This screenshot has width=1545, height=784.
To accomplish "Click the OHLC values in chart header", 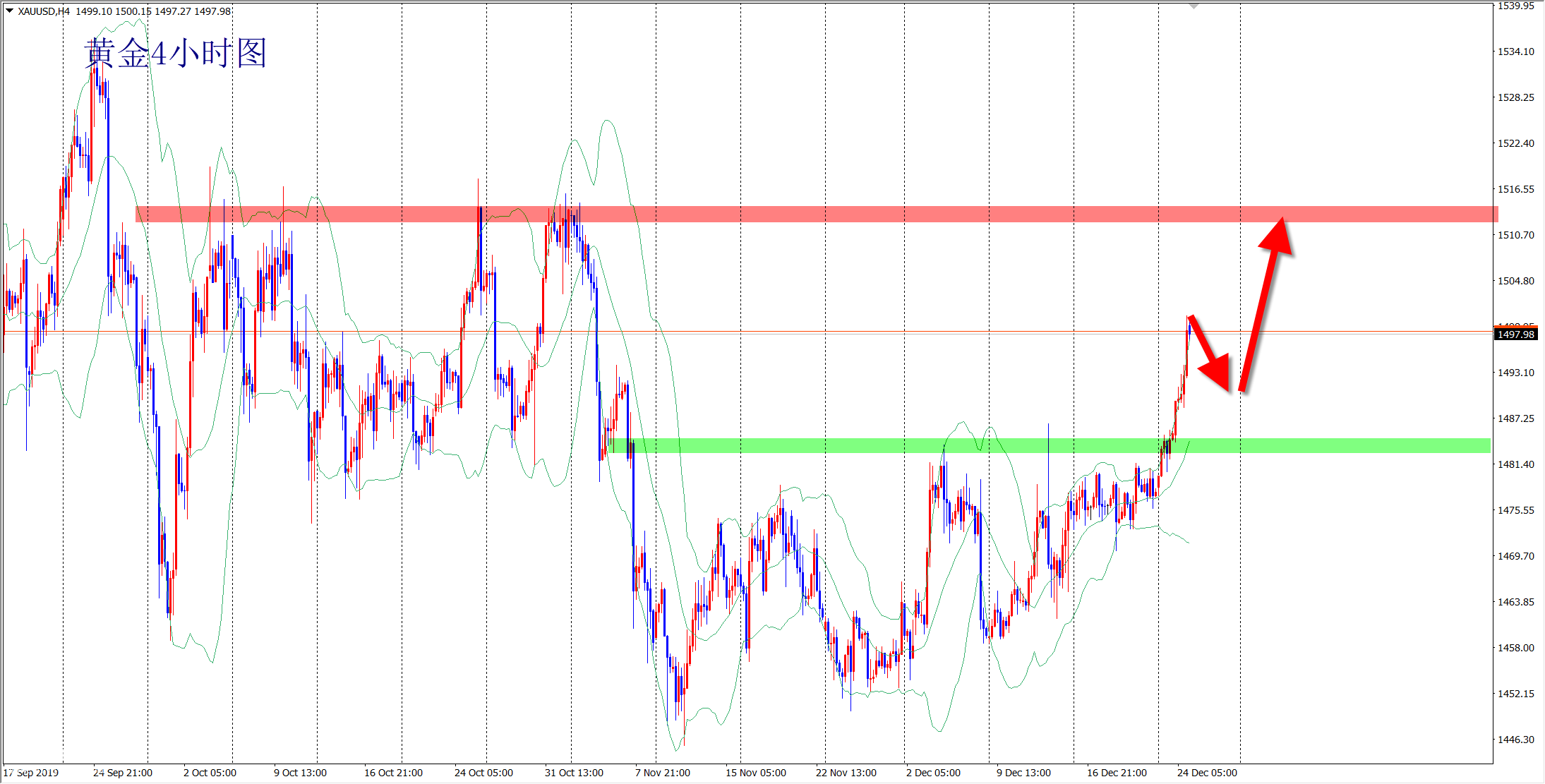I will pyautogui.click(x=153, y=11).
